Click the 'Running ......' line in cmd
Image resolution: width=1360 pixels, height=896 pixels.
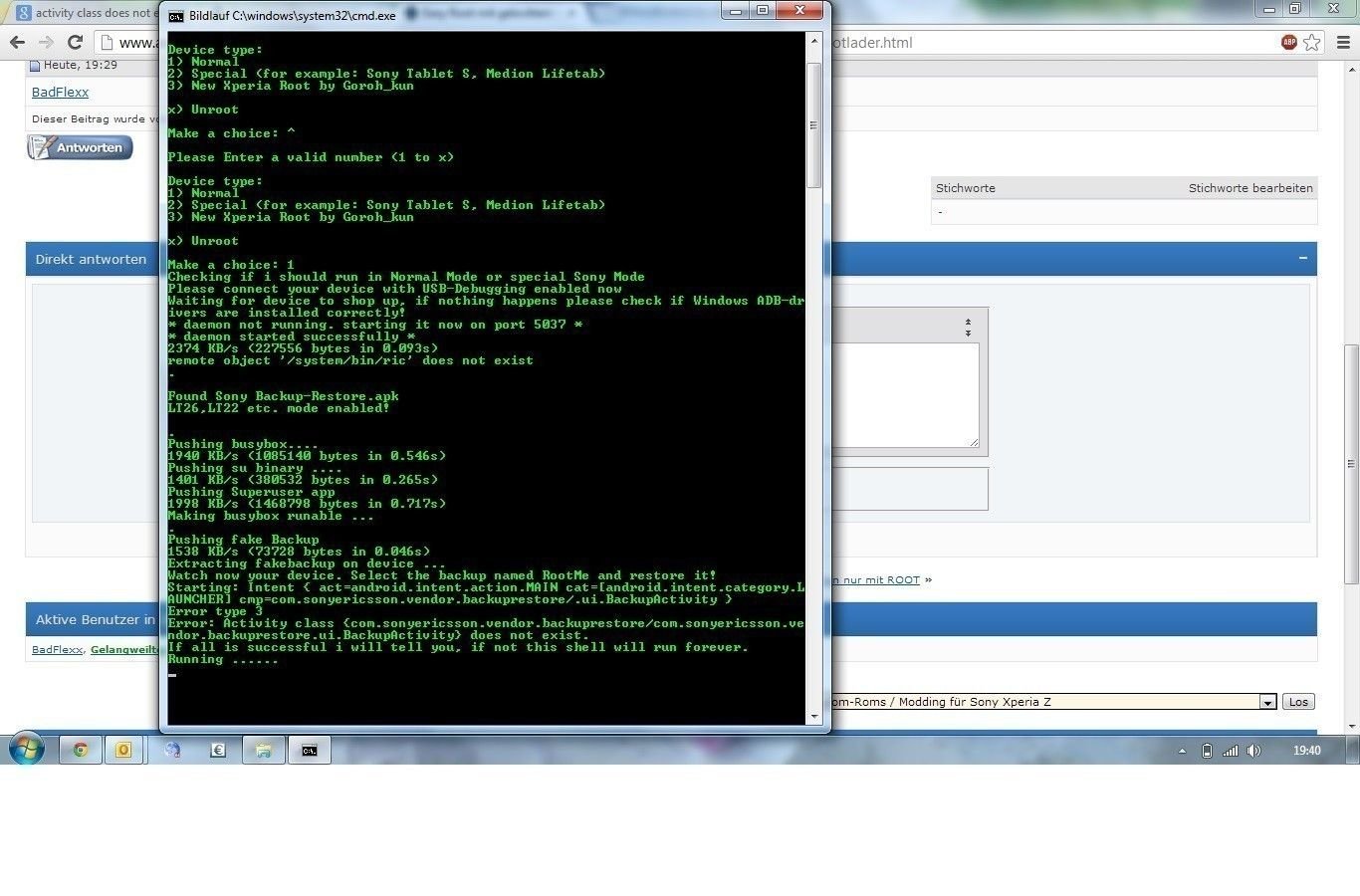click(223, 659)
